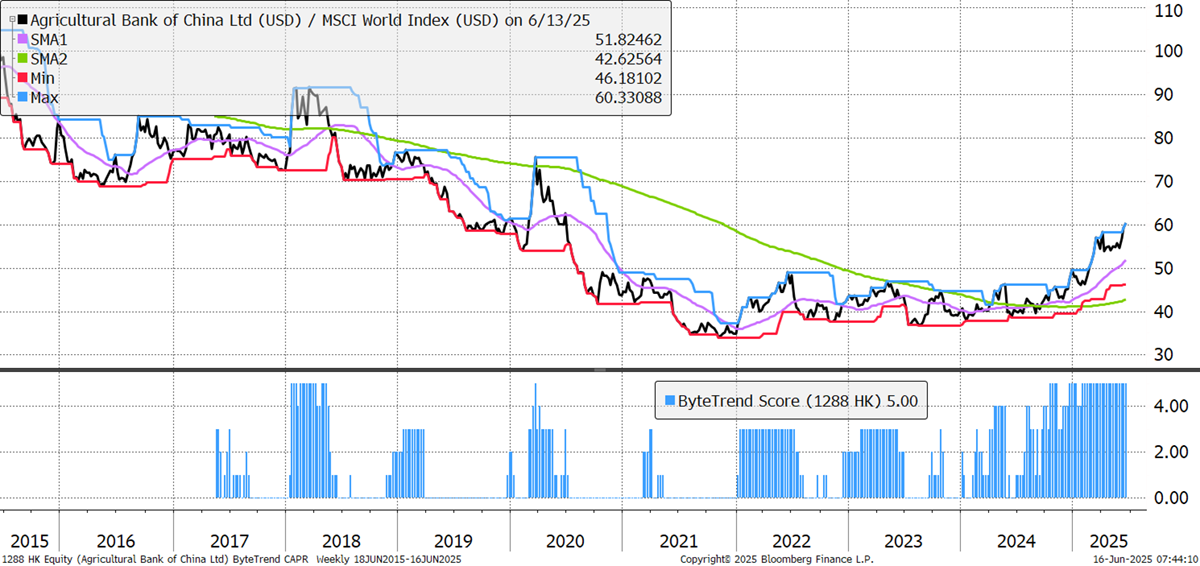1200x566 pixels.
Task: Select the SMA2 legend label
Action: pos(49,59)
